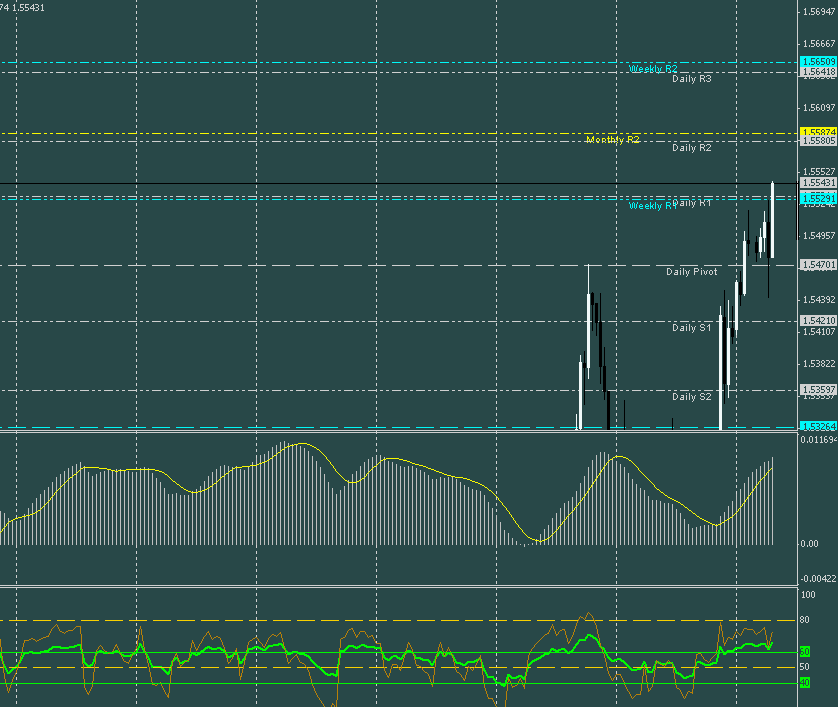Screen dimensions: 838x707
Task: Click the 1.56097 price scale value
Action: tap(819, 108)
